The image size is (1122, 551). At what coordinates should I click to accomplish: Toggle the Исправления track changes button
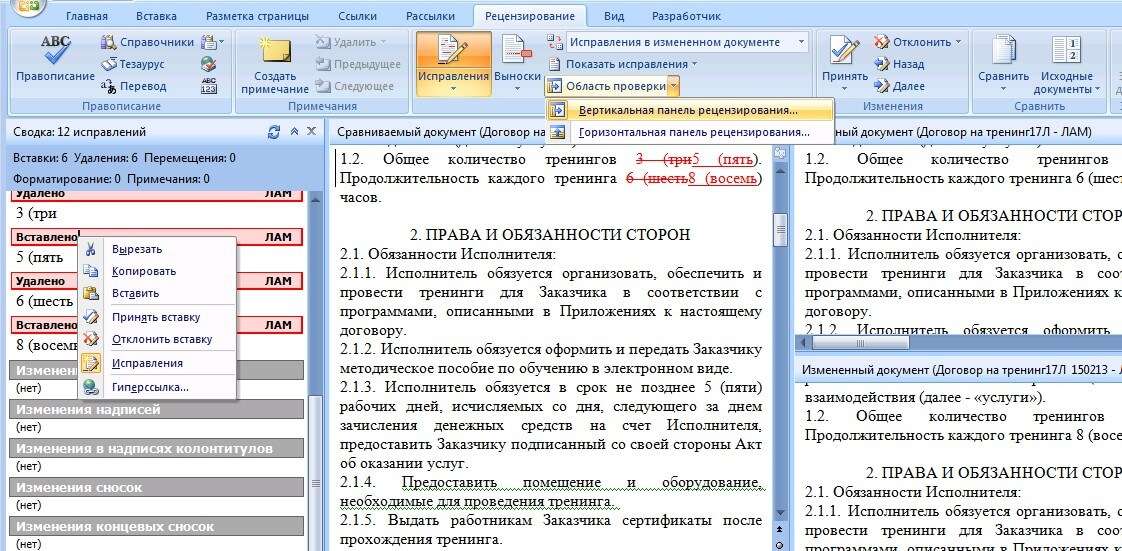coord(453,58)
